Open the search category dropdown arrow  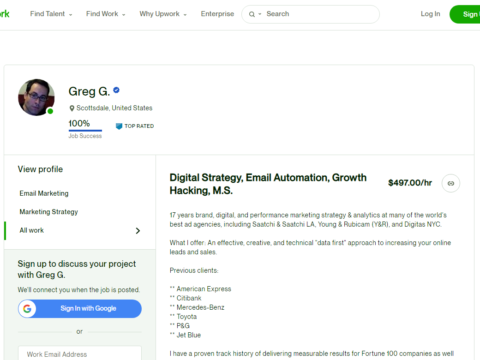click(x=260, y=14)
